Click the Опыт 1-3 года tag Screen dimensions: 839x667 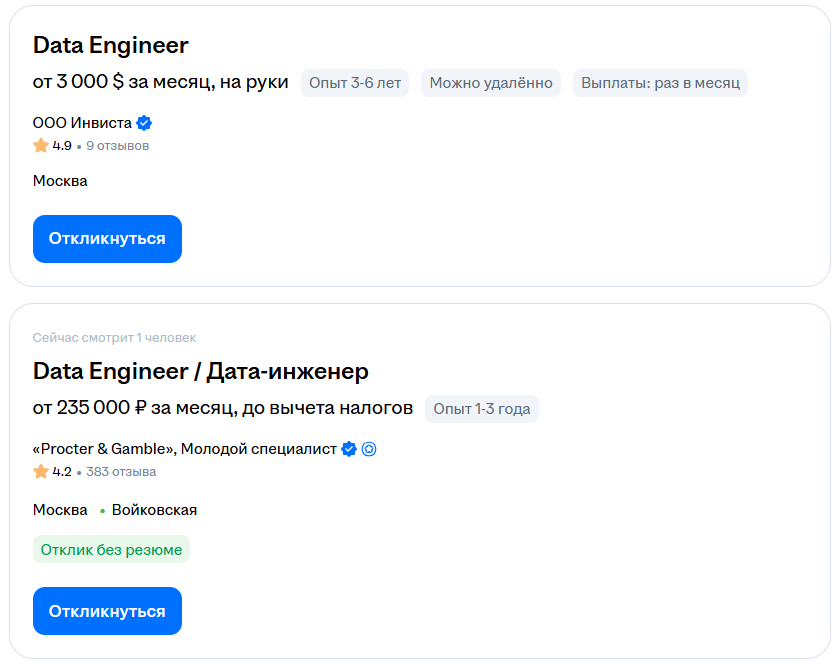click(x=482, y=408)
